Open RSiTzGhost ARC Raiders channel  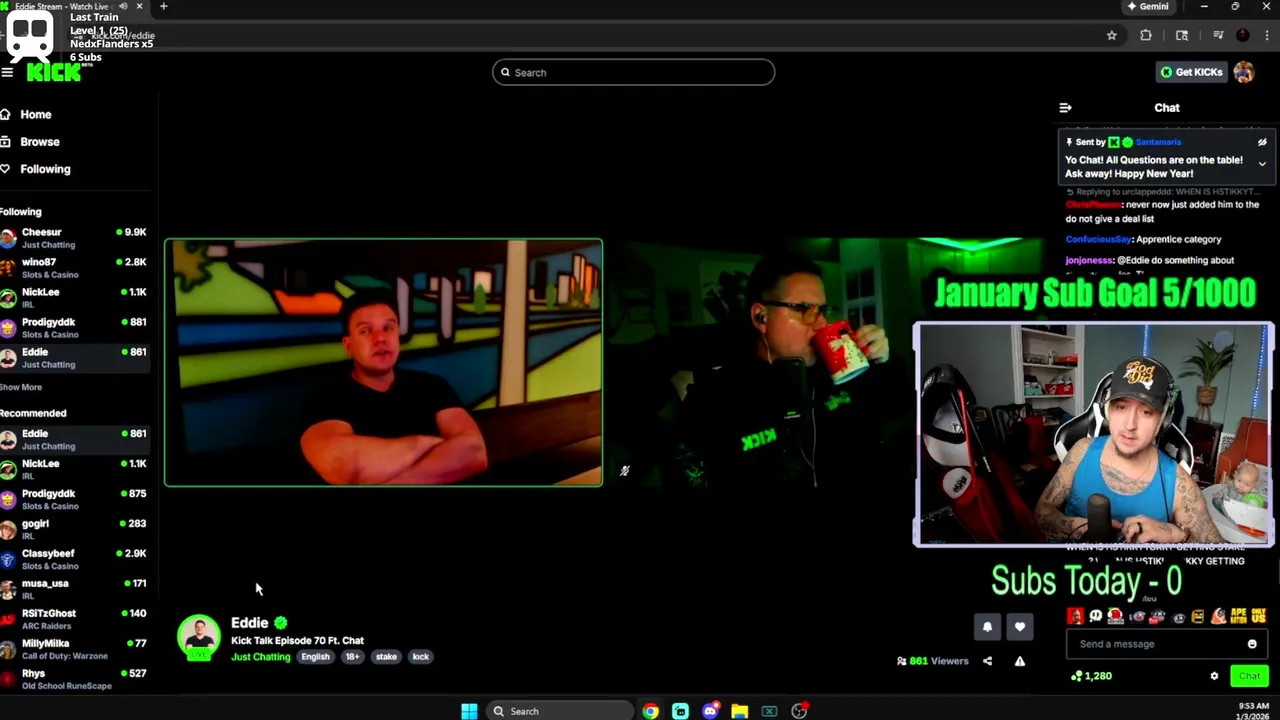(x=75, y=619)
